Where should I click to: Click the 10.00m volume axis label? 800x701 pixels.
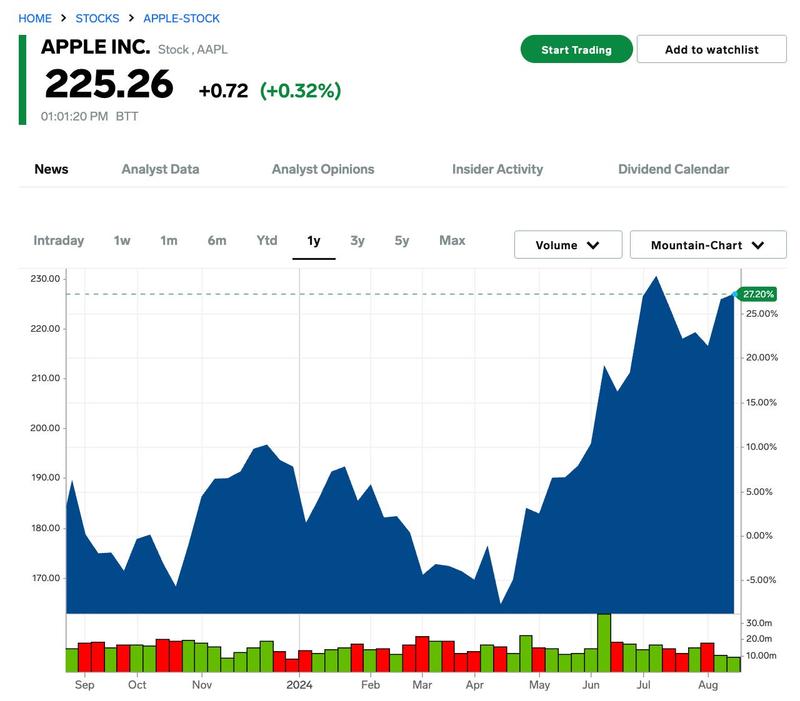click(761, 655)
